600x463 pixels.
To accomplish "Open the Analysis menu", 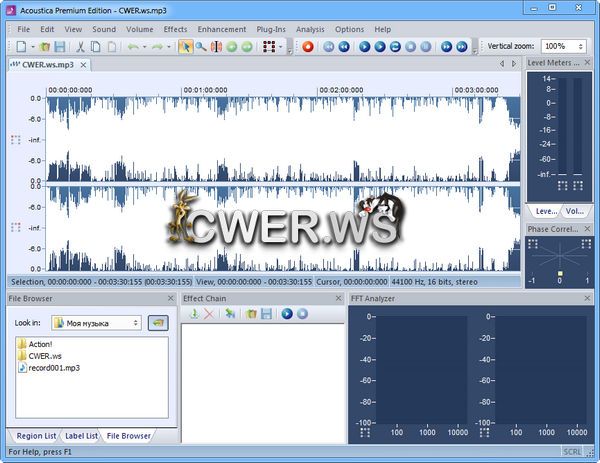I will pos(310,29).
